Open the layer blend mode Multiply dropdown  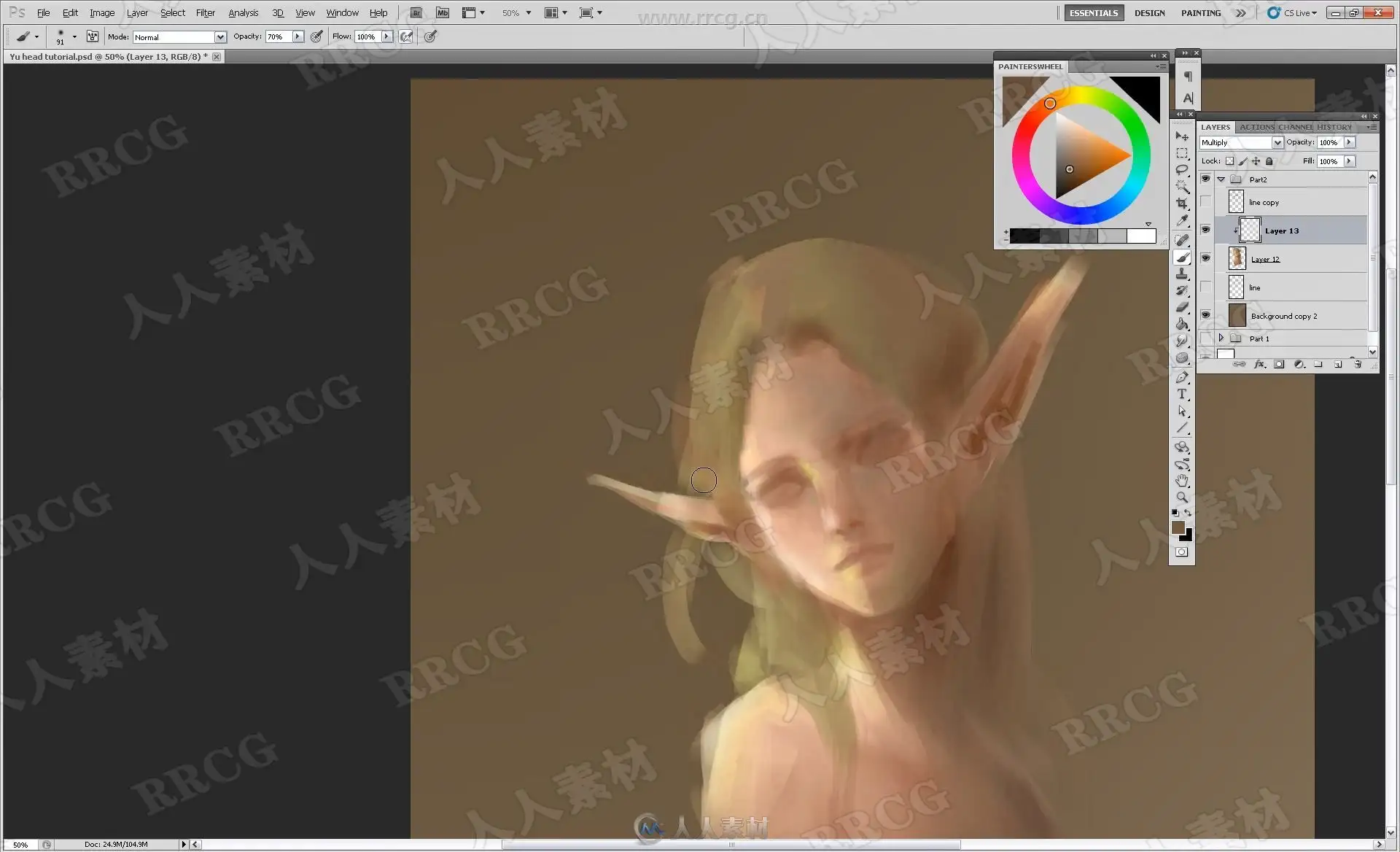tap(1277, 142)
